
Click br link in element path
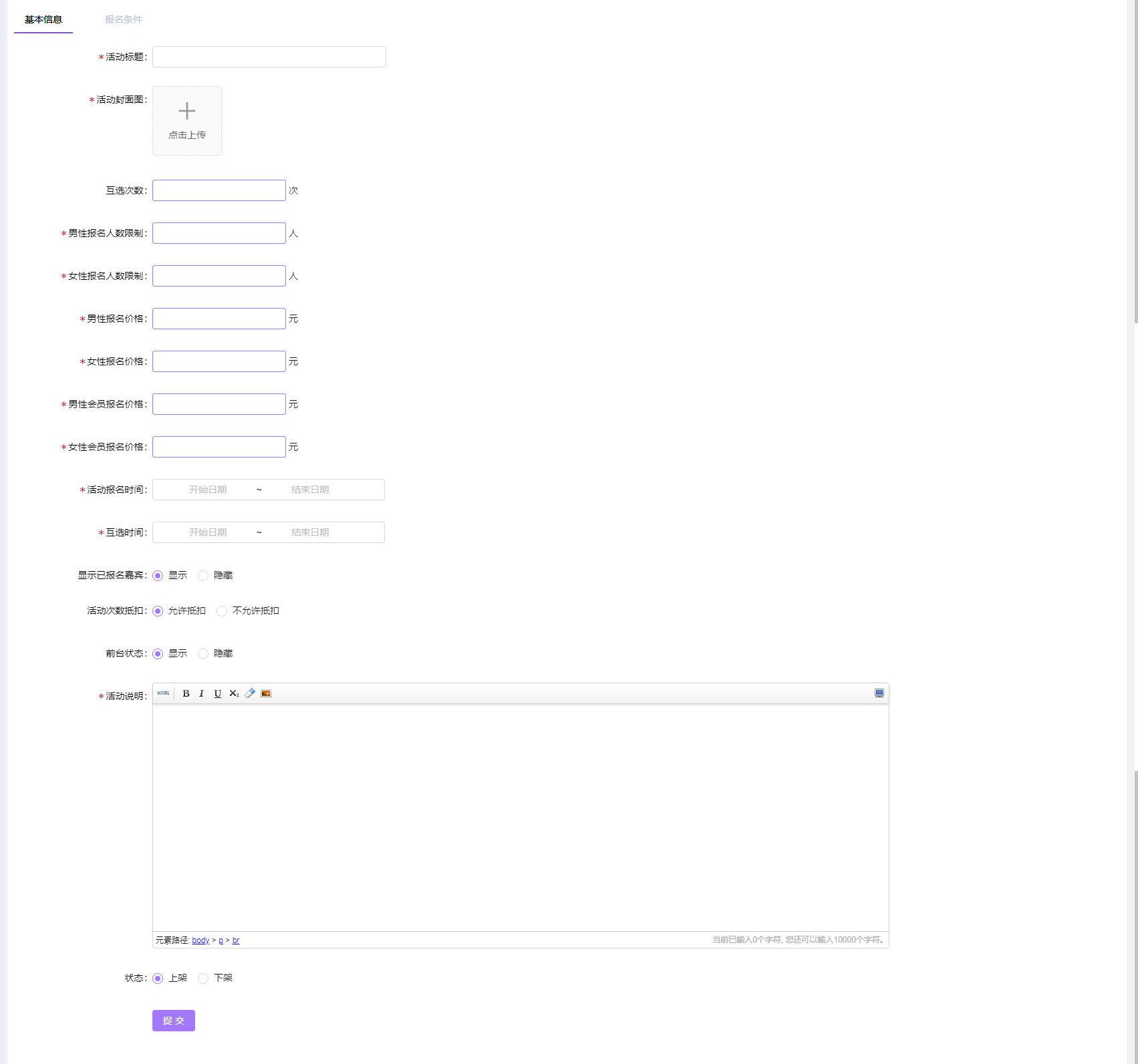(236, 940)
